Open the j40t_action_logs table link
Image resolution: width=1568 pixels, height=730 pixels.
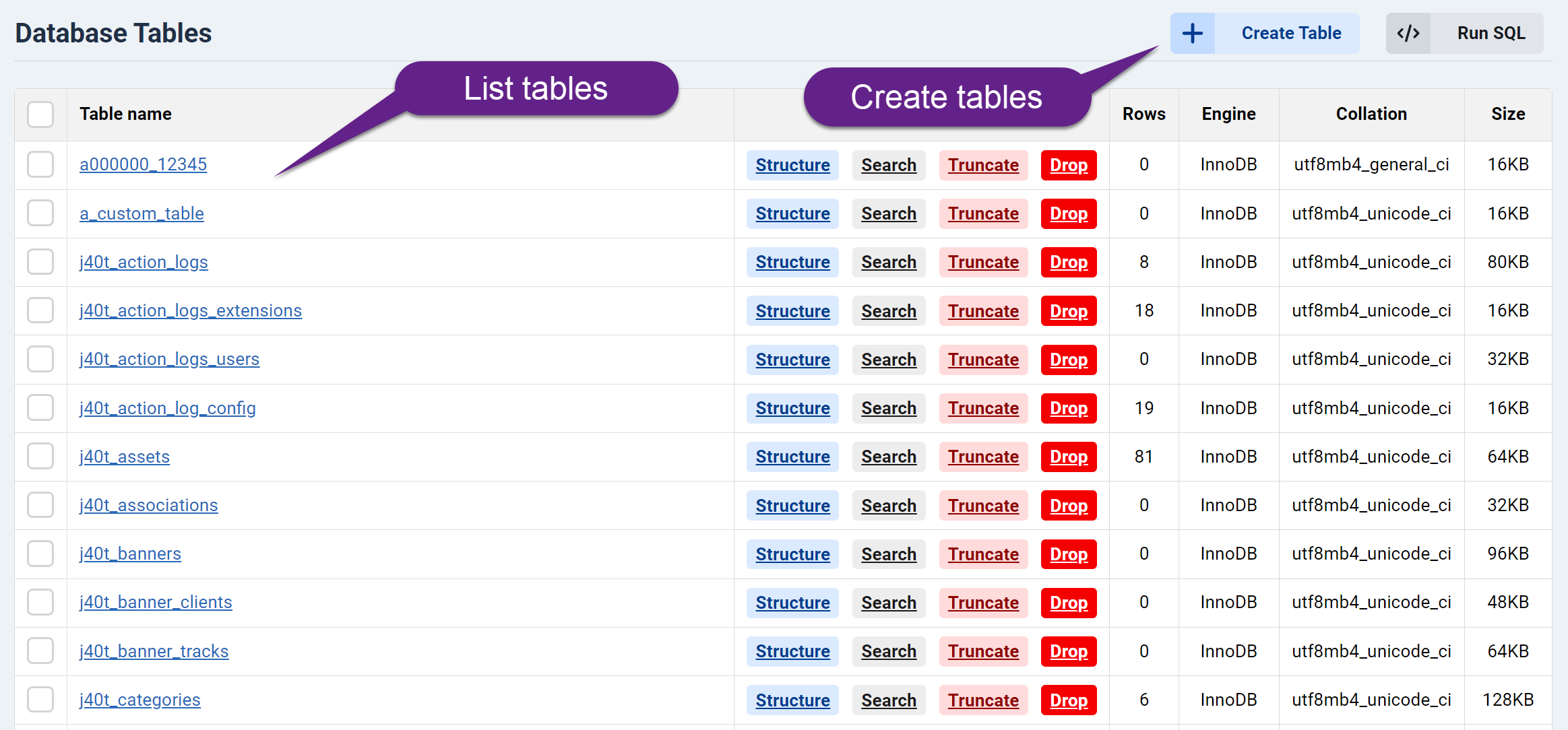pyautogui.click(x=144, y=262)
